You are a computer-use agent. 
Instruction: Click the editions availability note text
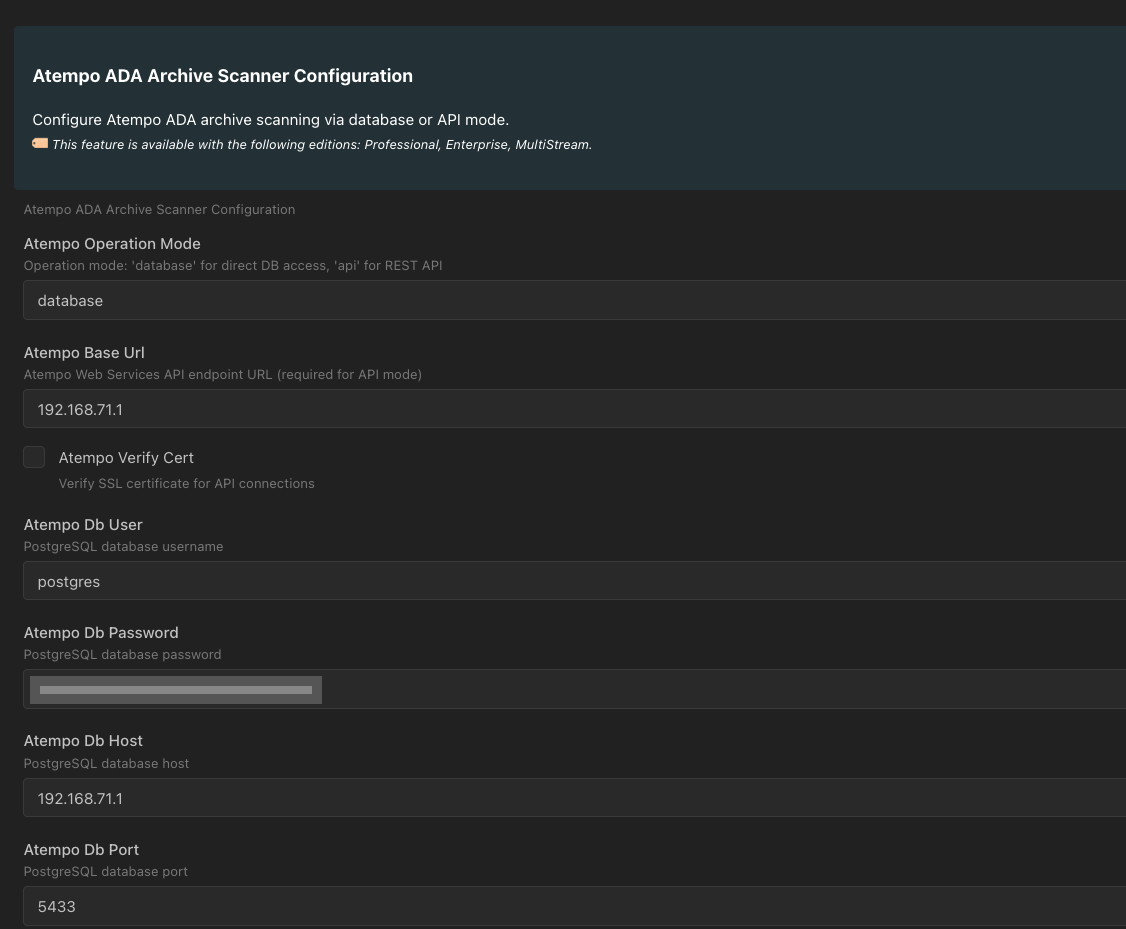tap(322, 145)
